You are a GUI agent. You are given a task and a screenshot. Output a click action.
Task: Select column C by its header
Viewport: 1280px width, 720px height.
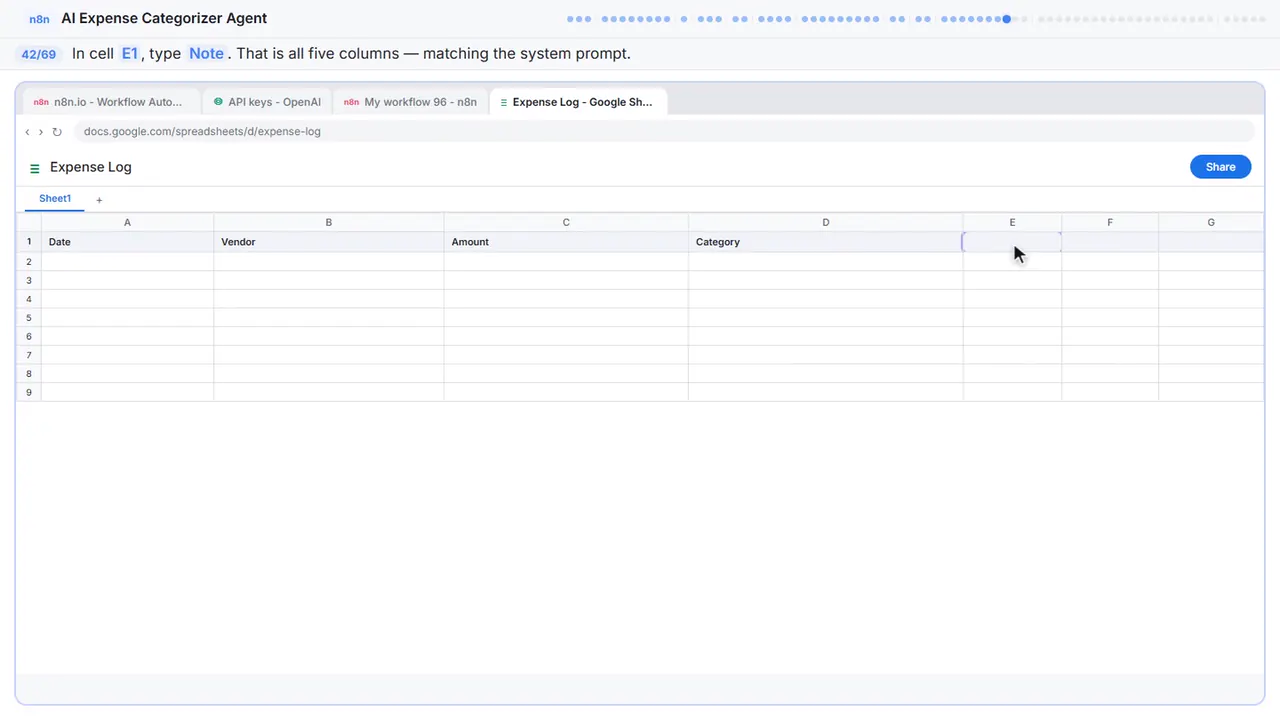pos(566,222)
